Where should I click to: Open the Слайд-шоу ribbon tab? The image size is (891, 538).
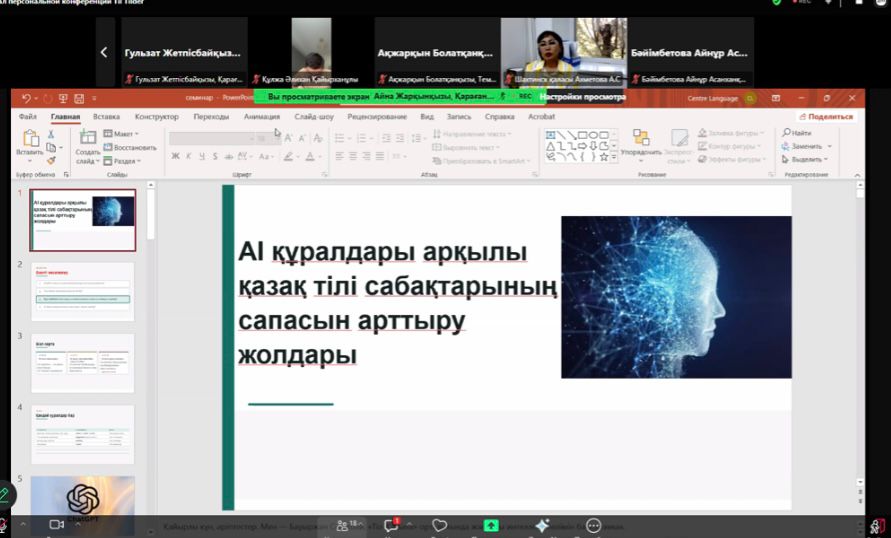[314, 116]
